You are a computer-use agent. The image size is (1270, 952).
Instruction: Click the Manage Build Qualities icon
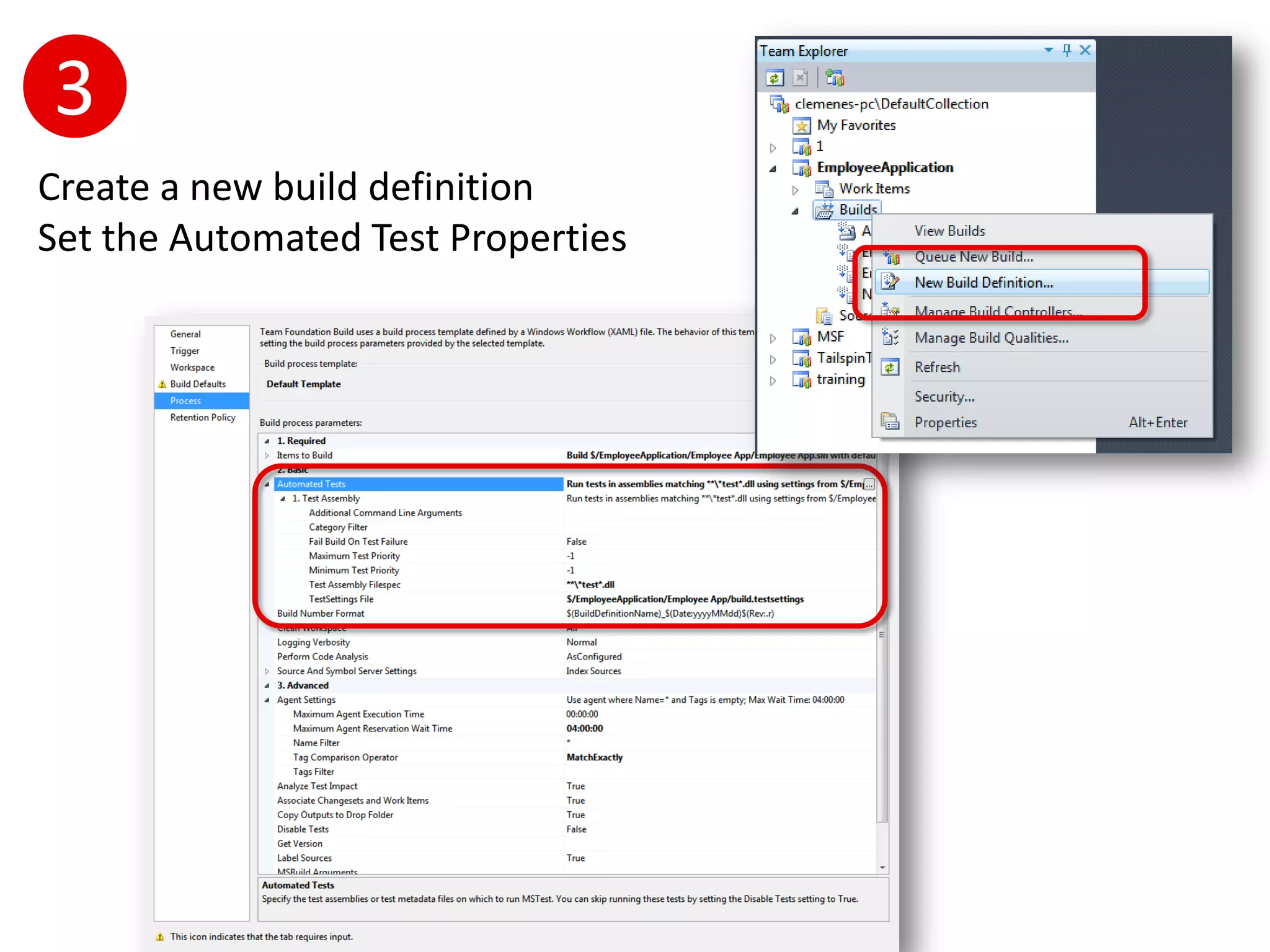(890, 337)
